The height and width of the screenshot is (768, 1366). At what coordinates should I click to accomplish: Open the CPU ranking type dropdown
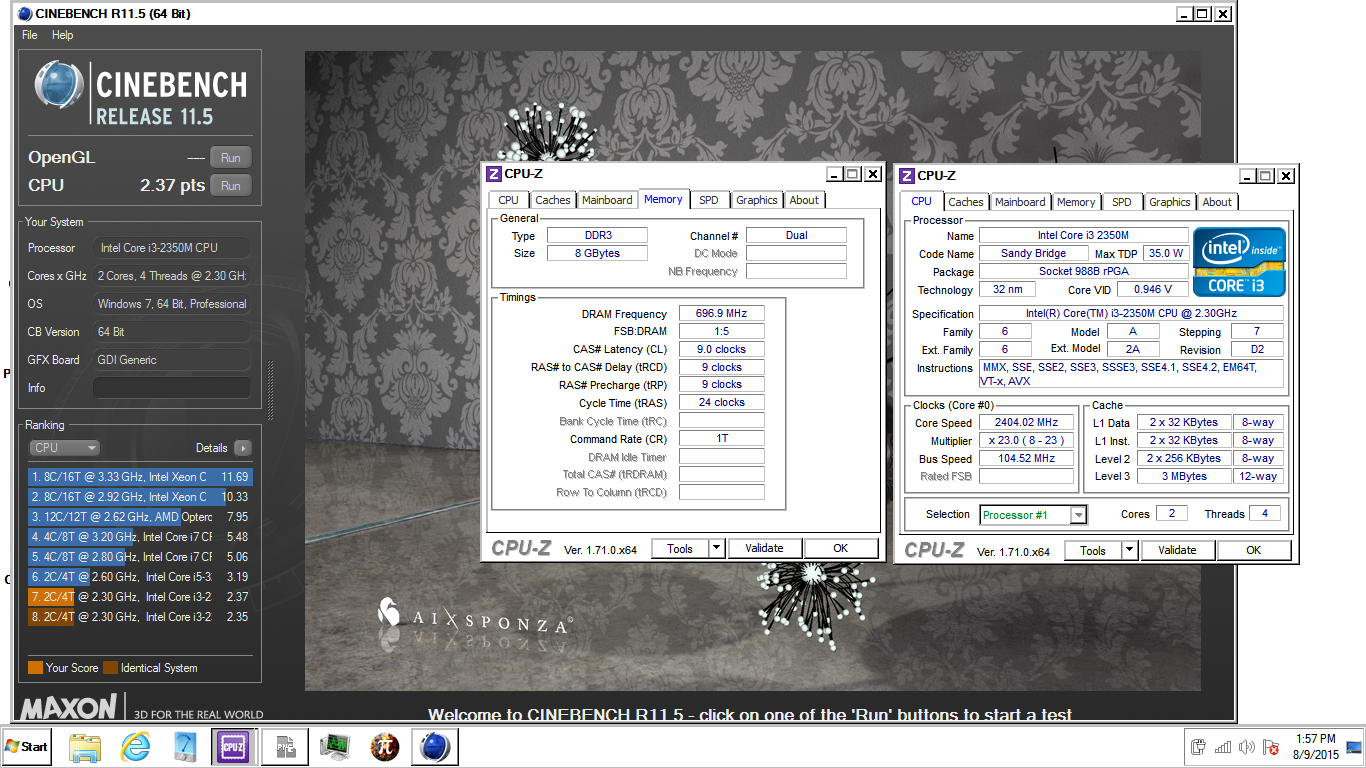click(x=64, y=448)
